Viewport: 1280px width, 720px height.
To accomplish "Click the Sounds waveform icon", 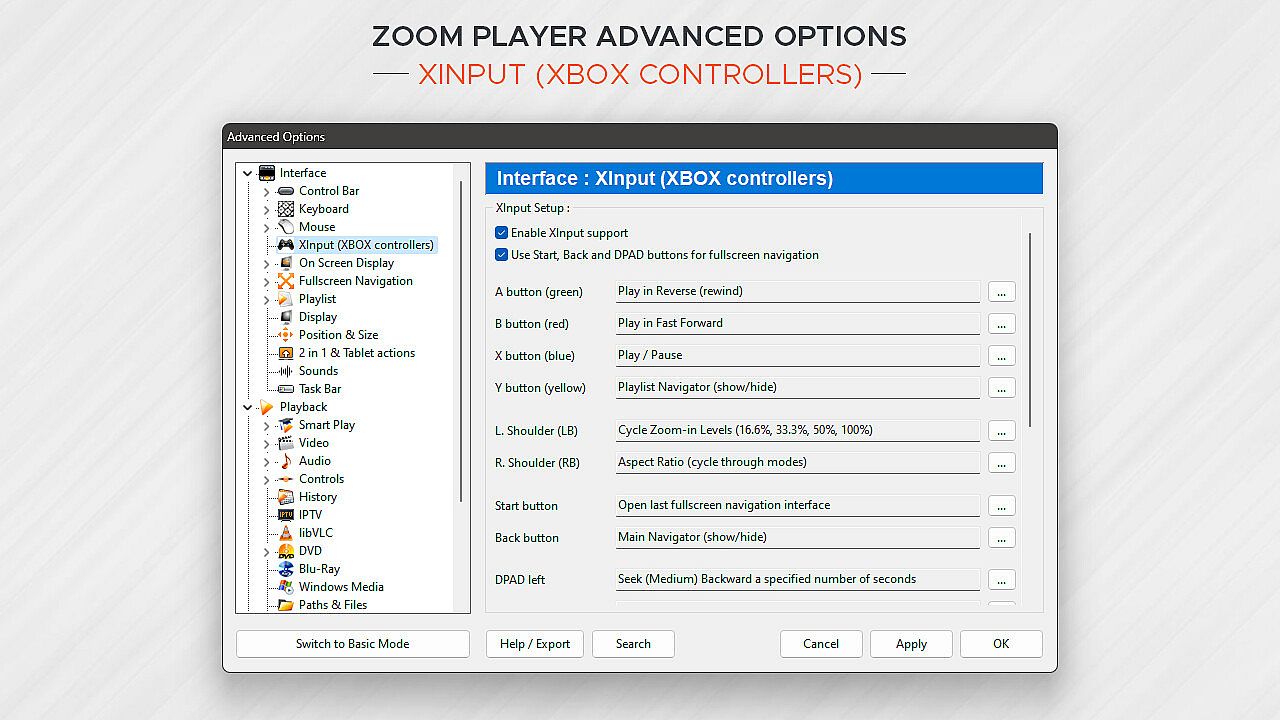I will point(286,371).
